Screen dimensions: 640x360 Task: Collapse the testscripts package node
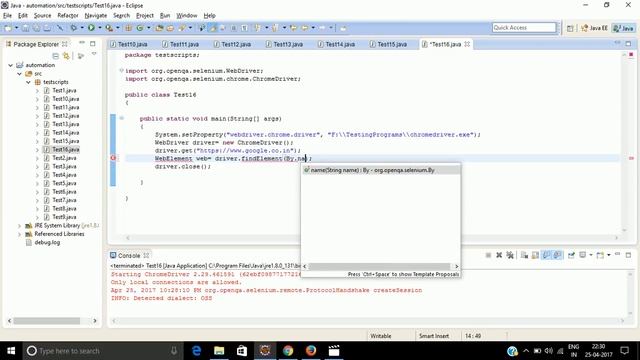(28, 82)
